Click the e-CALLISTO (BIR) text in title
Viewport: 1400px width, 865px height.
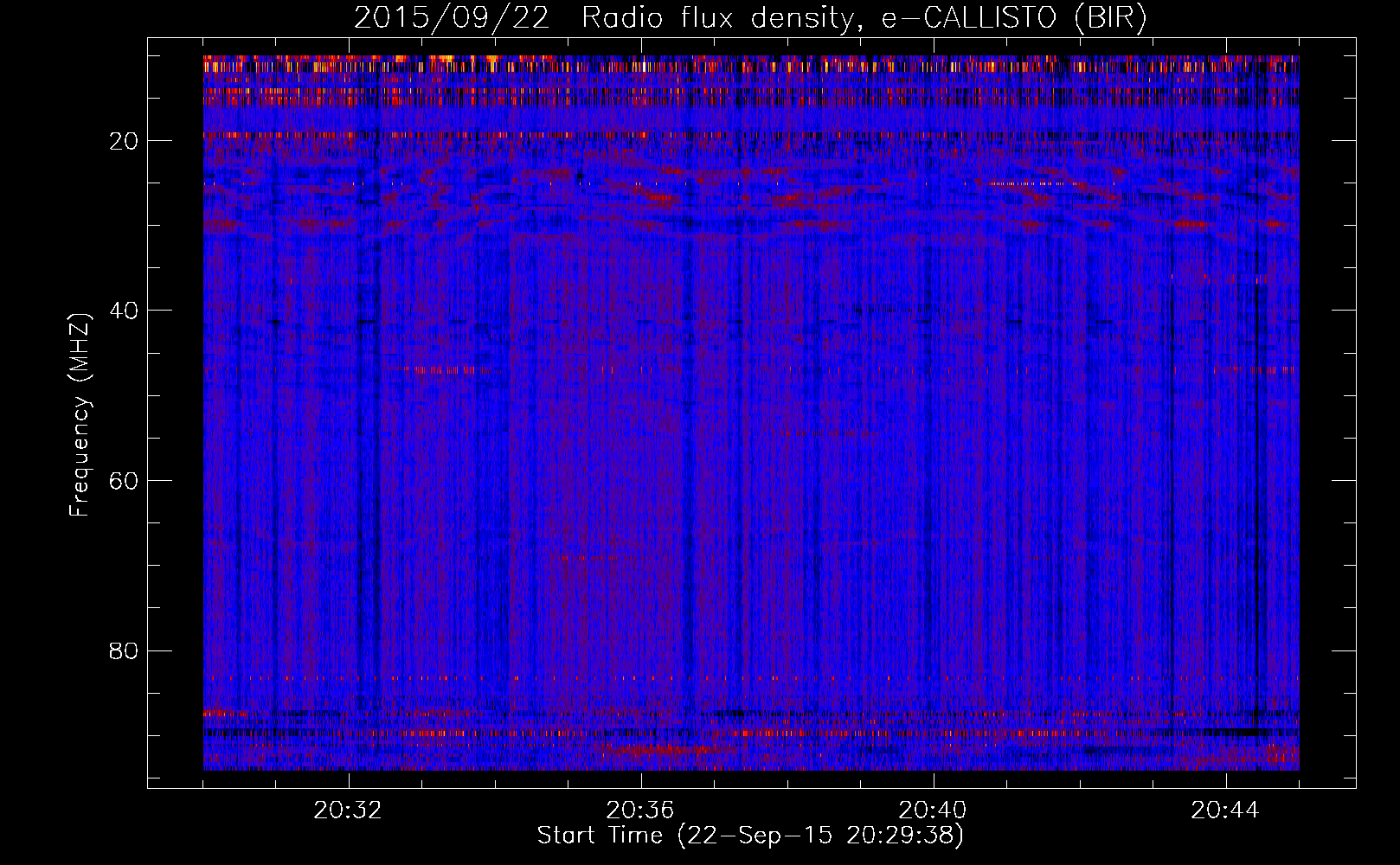pyautogui.click(x=1013, y=18)
